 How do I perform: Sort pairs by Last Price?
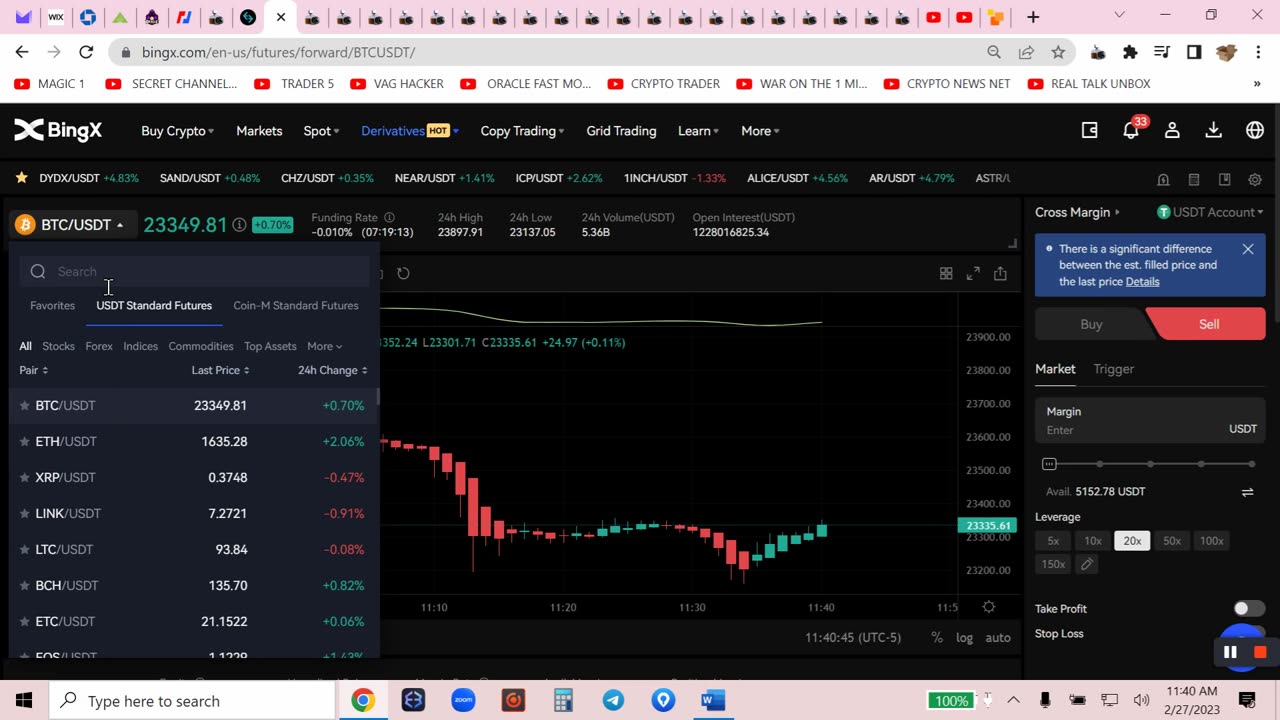click(x=220, y=370)
